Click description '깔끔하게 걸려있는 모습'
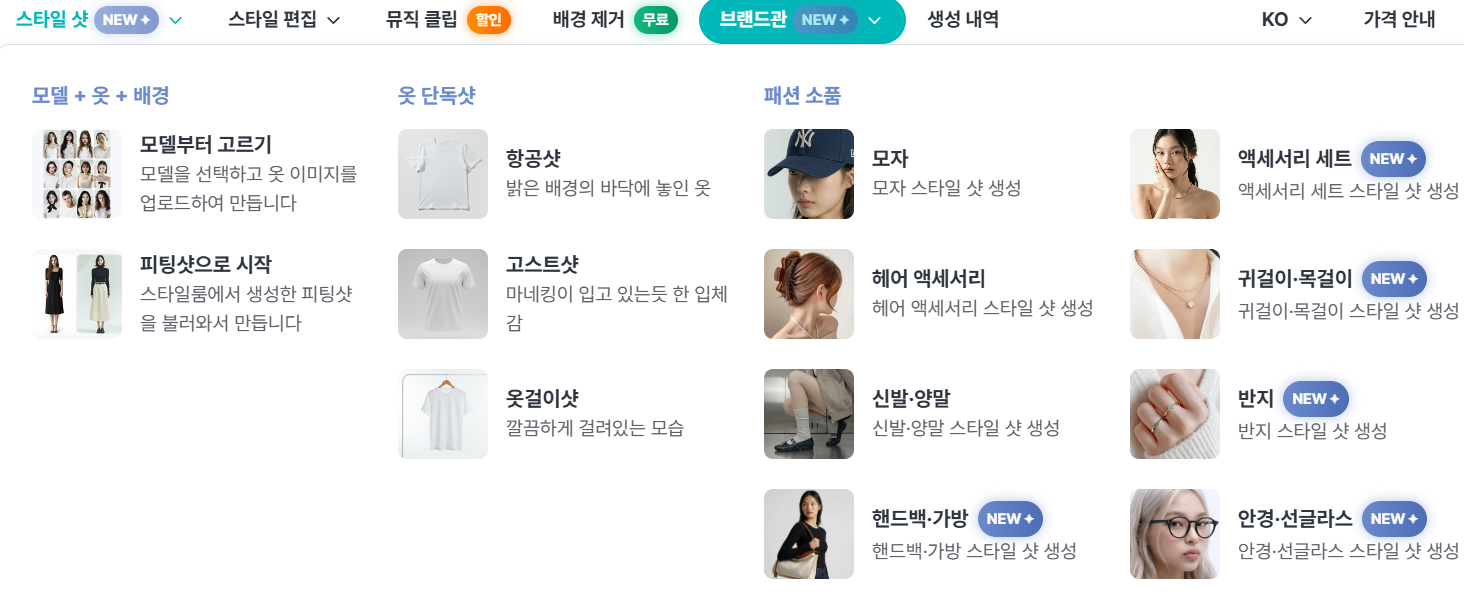 pos(595,428)
